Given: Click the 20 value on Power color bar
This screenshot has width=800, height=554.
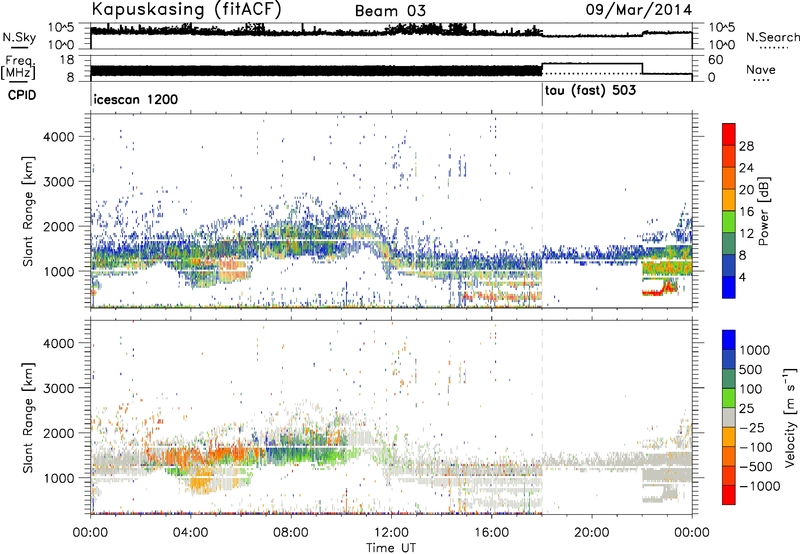Looking at the screenshot, I should (x=746, y=190).
